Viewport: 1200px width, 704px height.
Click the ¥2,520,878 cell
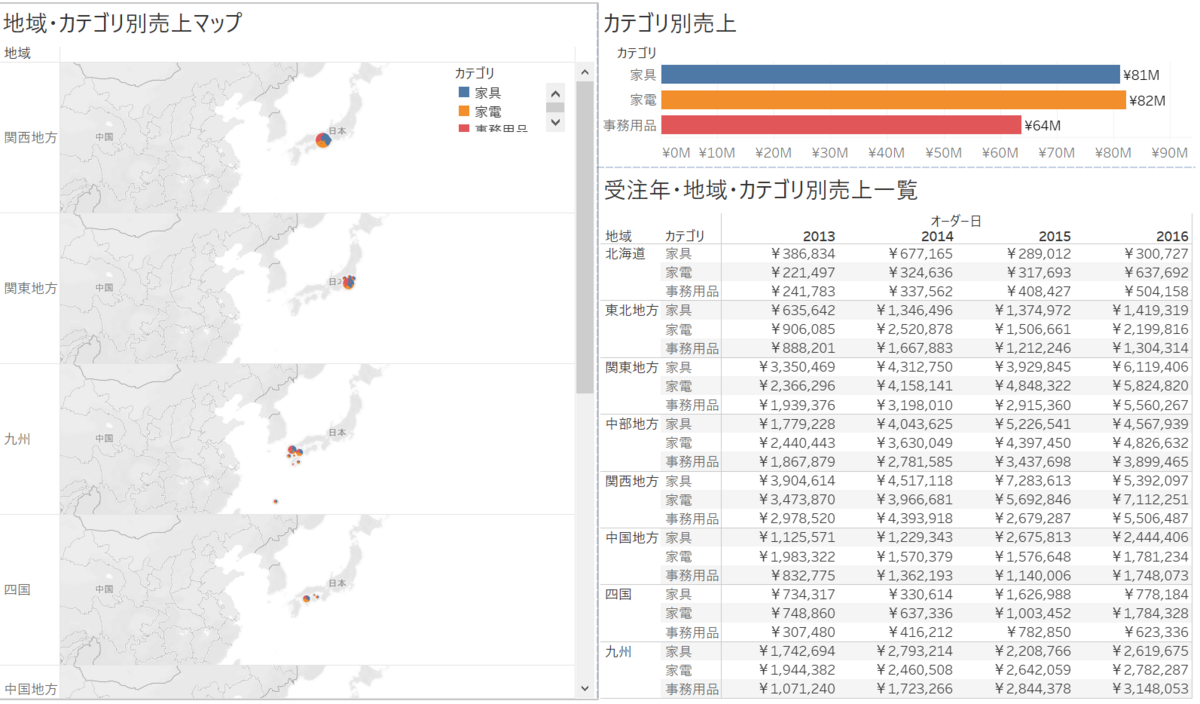914,330
